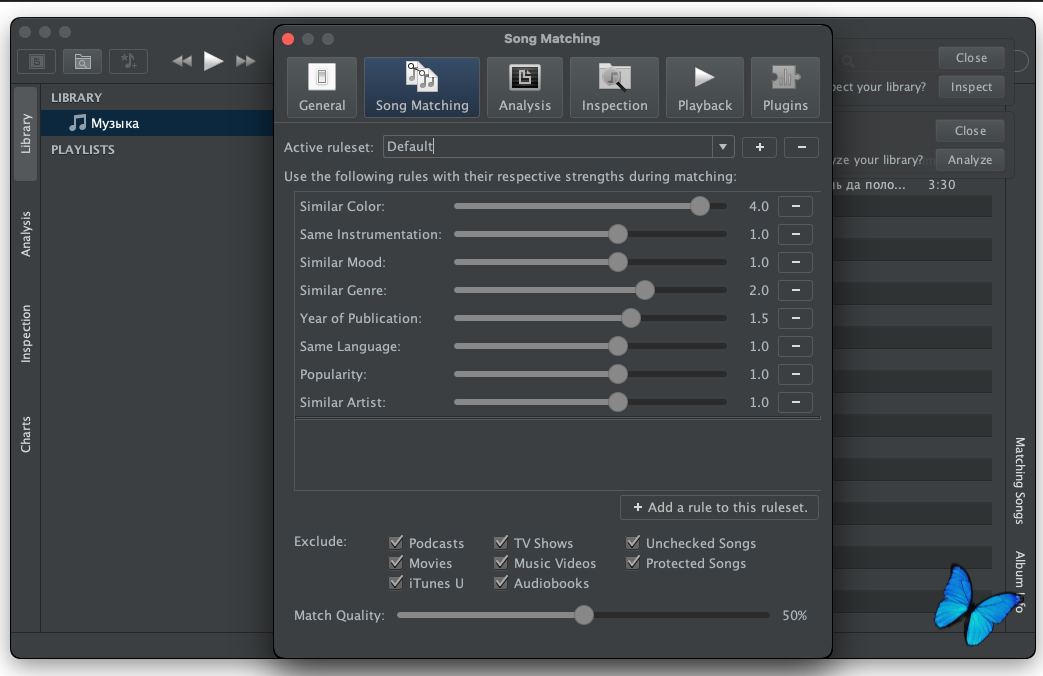Click the Analyze button
1043x676 pixels.
(969, 160)
